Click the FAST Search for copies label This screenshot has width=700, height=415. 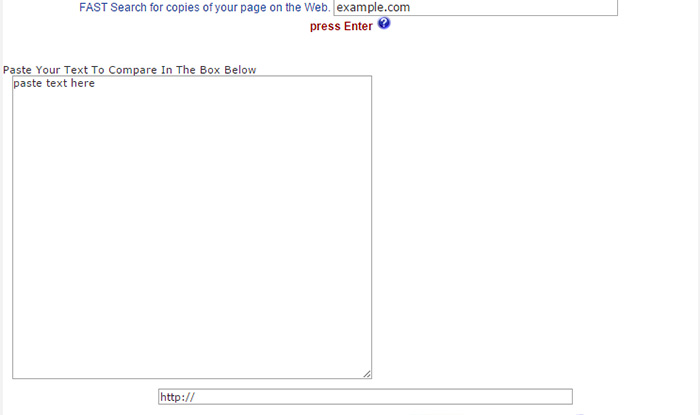click(x=204, y=8)
